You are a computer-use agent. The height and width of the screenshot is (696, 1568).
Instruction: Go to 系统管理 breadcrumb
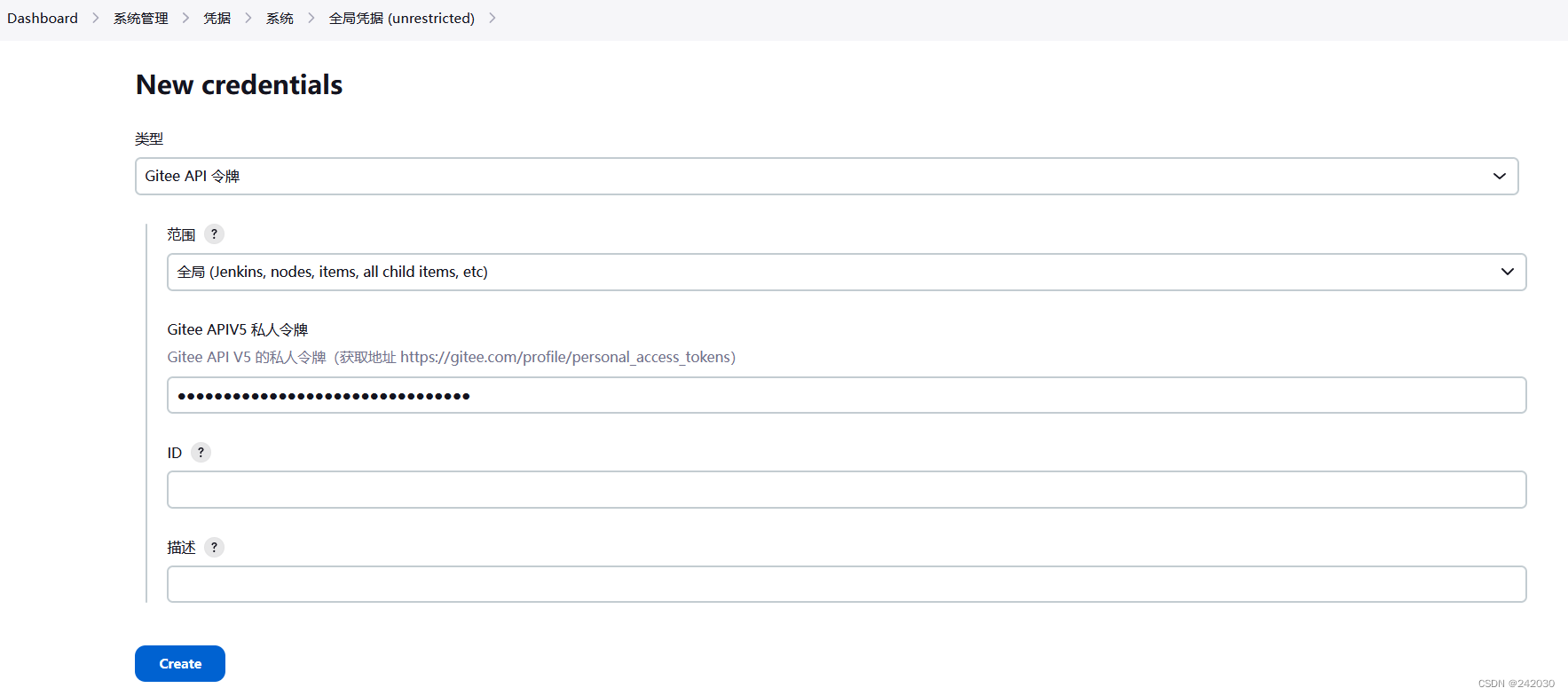[140, 18]
